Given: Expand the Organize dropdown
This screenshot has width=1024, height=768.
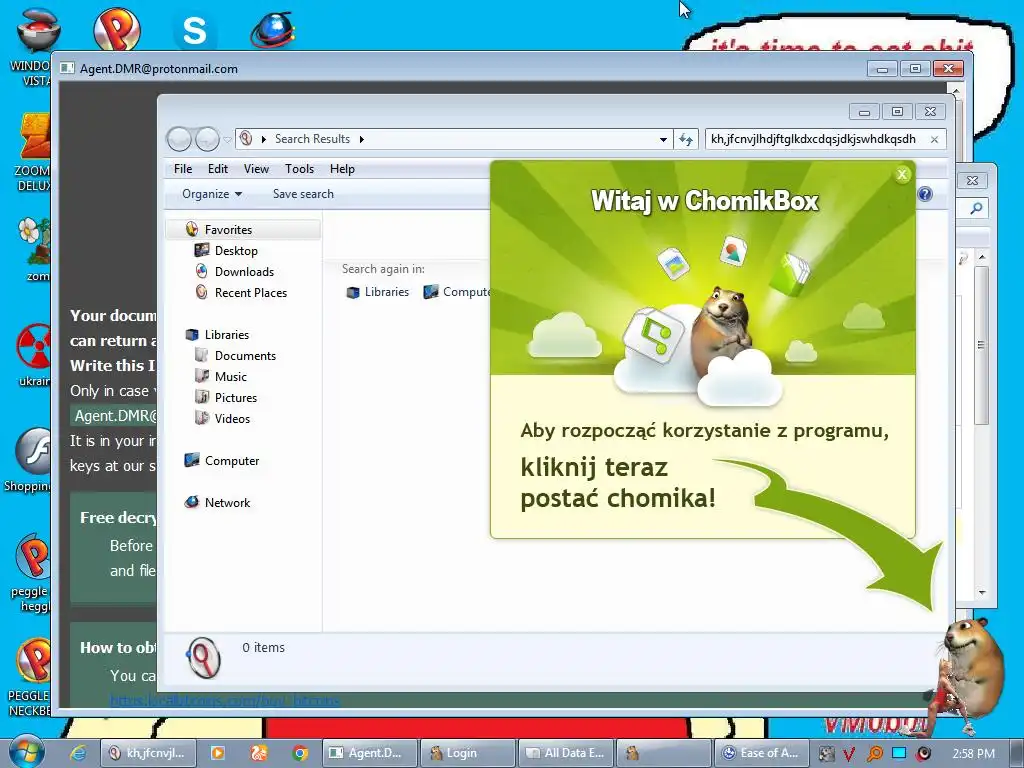Looking at the screenshot, I should [212, 194].
